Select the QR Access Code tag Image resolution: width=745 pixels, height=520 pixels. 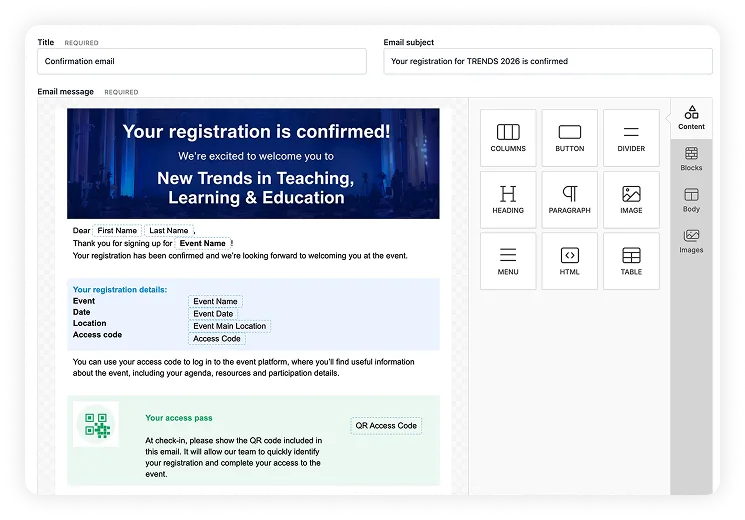(386, 426)
